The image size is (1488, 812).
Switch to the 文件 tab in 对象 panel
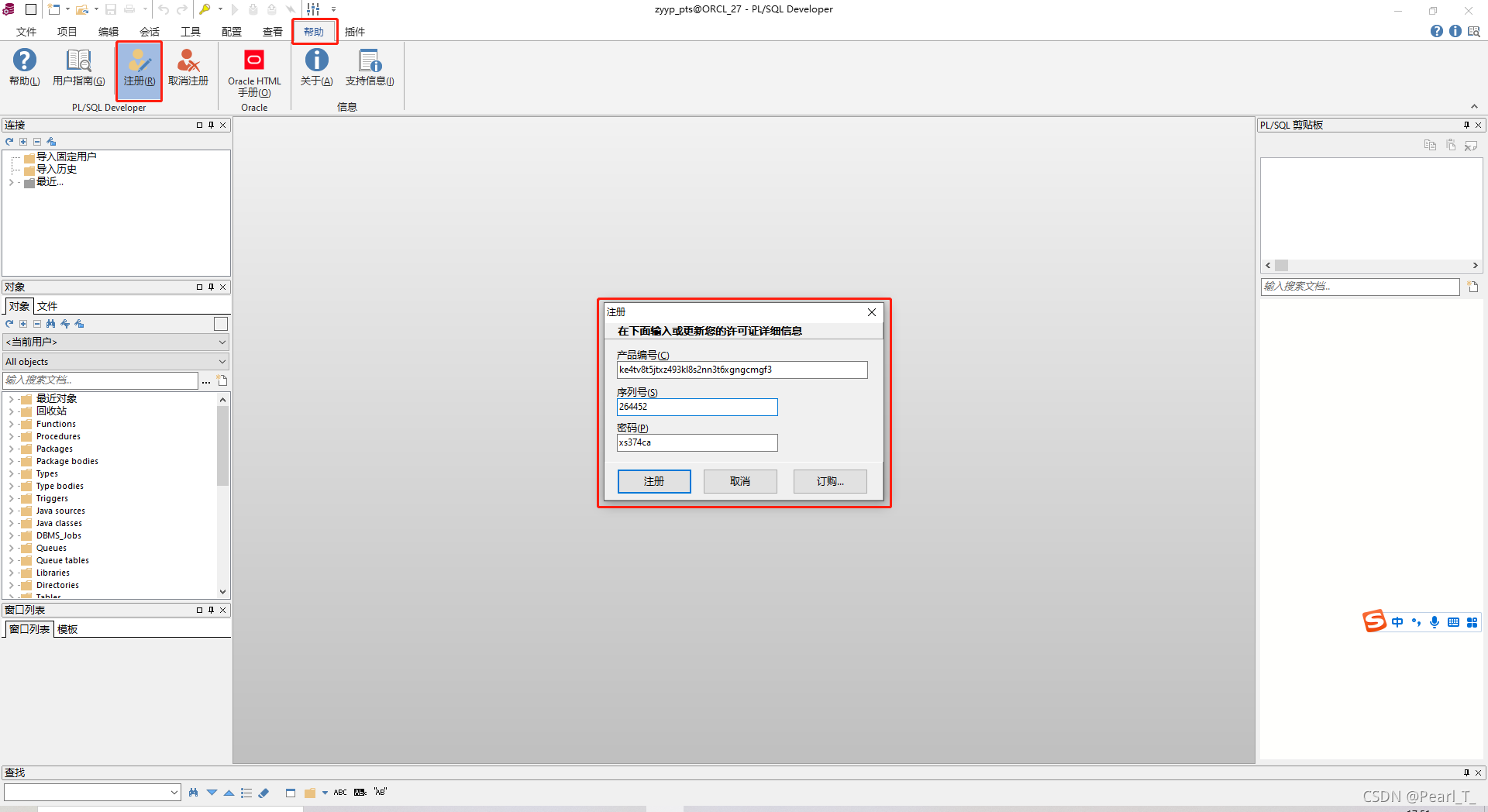[x=47, y=306]
